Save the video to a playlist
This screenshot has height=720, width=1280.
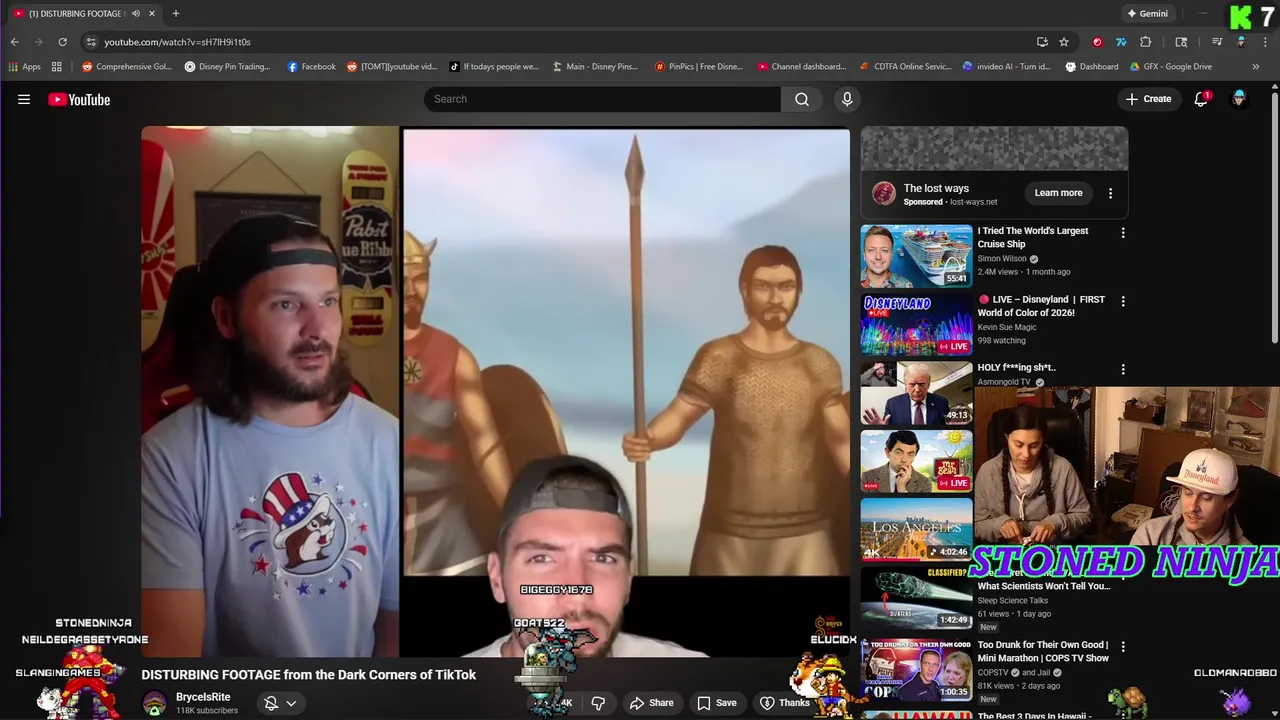click(x=716, y=703)
